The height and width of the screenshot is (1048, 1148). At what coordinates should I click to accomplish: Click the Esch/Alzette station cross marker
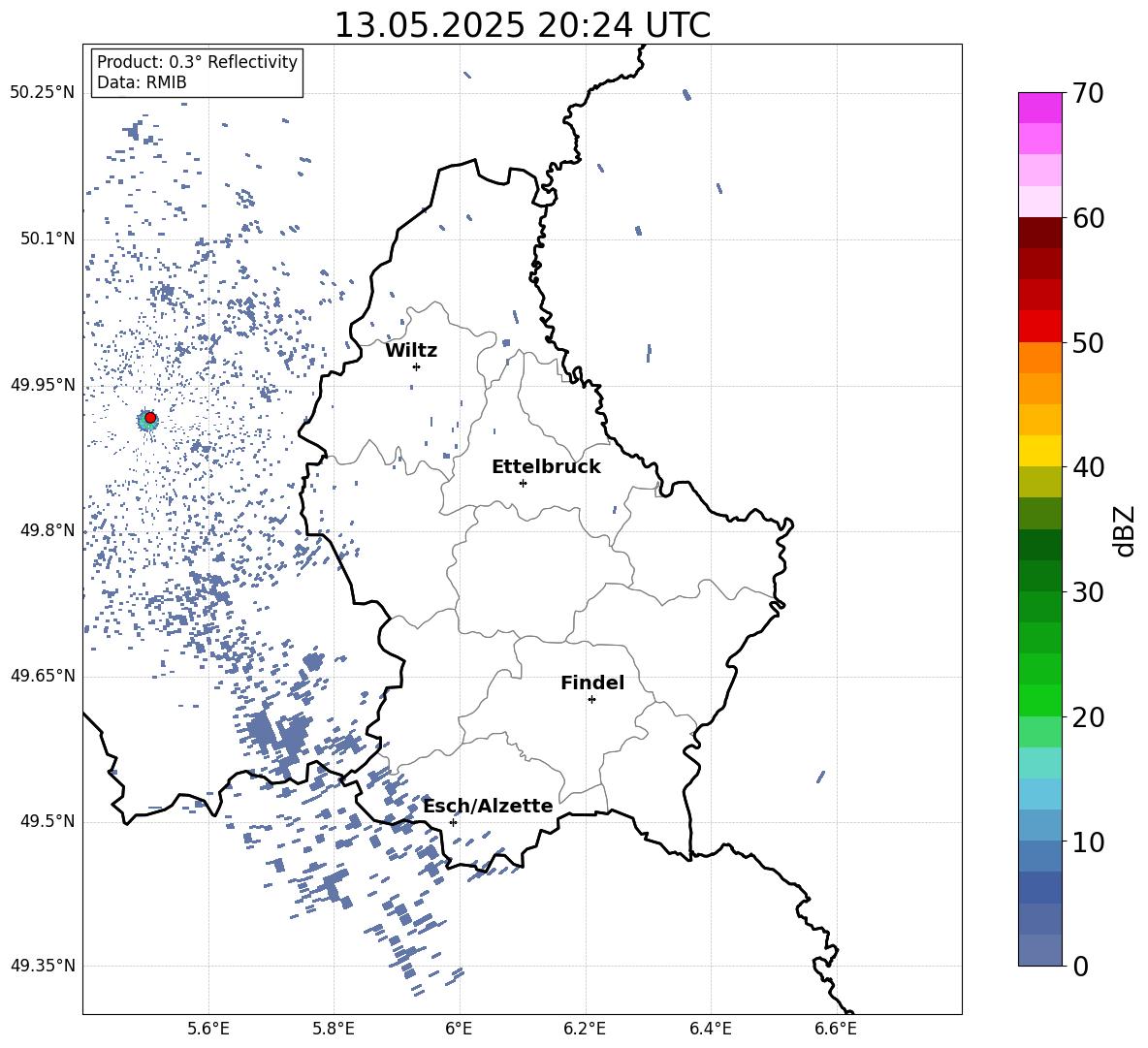[x=453, y=822]
